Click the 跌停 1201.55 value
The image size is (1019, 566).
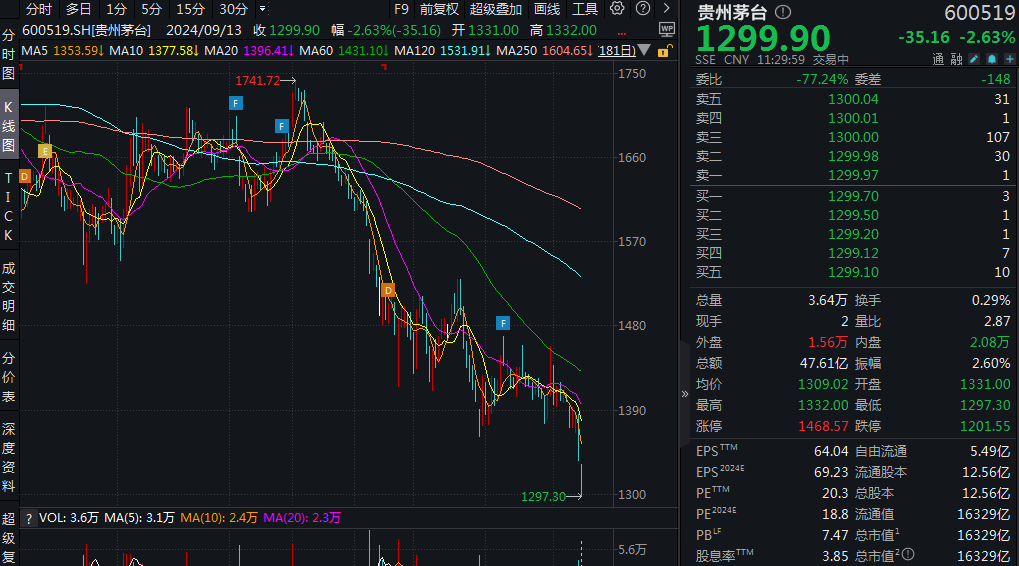point(985,426)
